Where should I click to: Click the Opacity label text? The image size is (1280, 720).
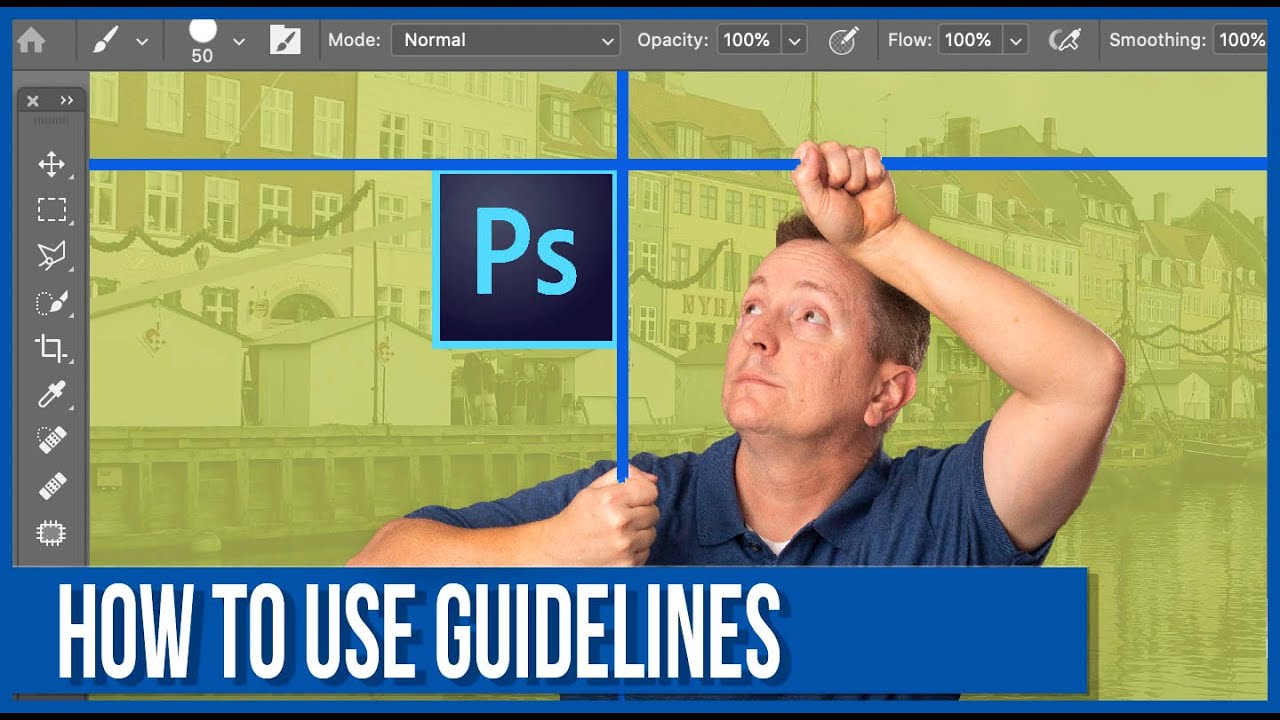[672, 41]
